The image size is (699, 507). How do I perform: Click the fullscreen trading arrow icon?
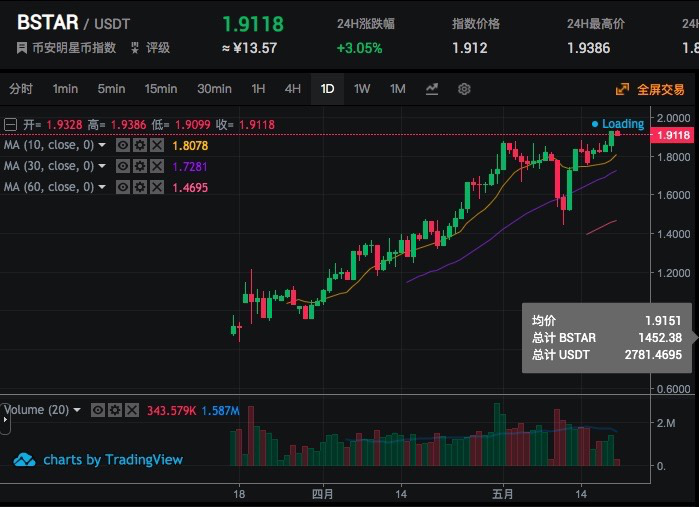pos(622,89)
